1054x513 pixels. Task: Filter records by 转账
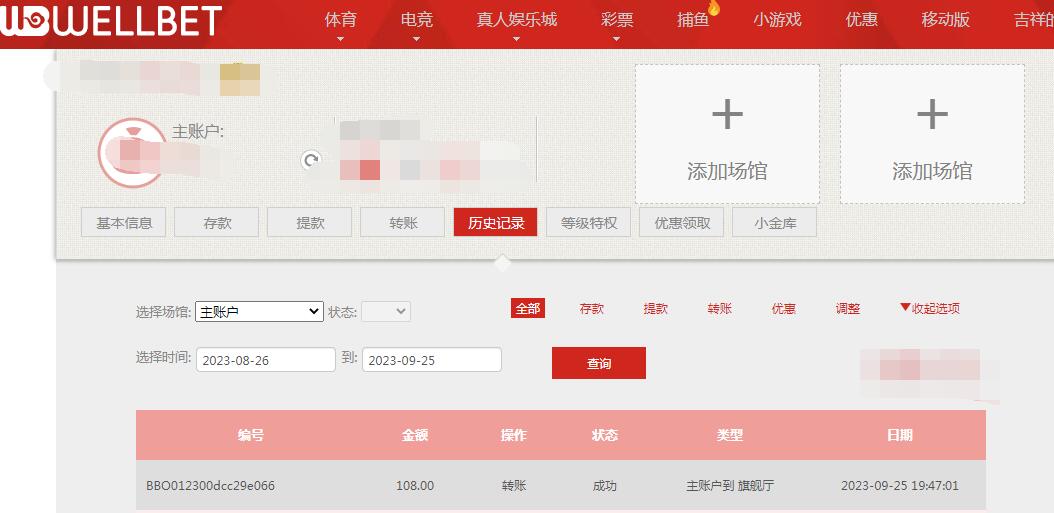(x=719, y=309)
